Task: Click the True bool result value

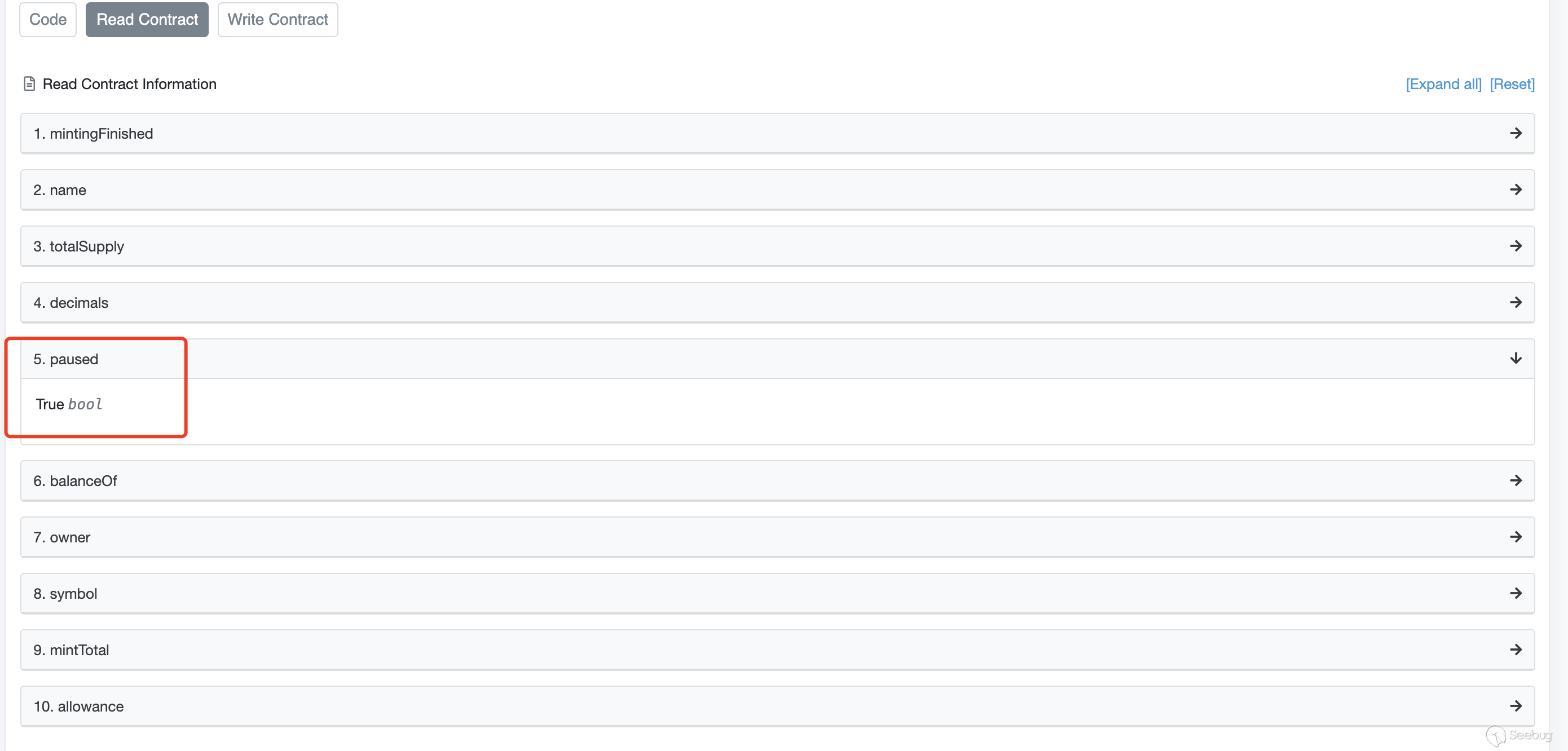Action: (x=68, y=404)
